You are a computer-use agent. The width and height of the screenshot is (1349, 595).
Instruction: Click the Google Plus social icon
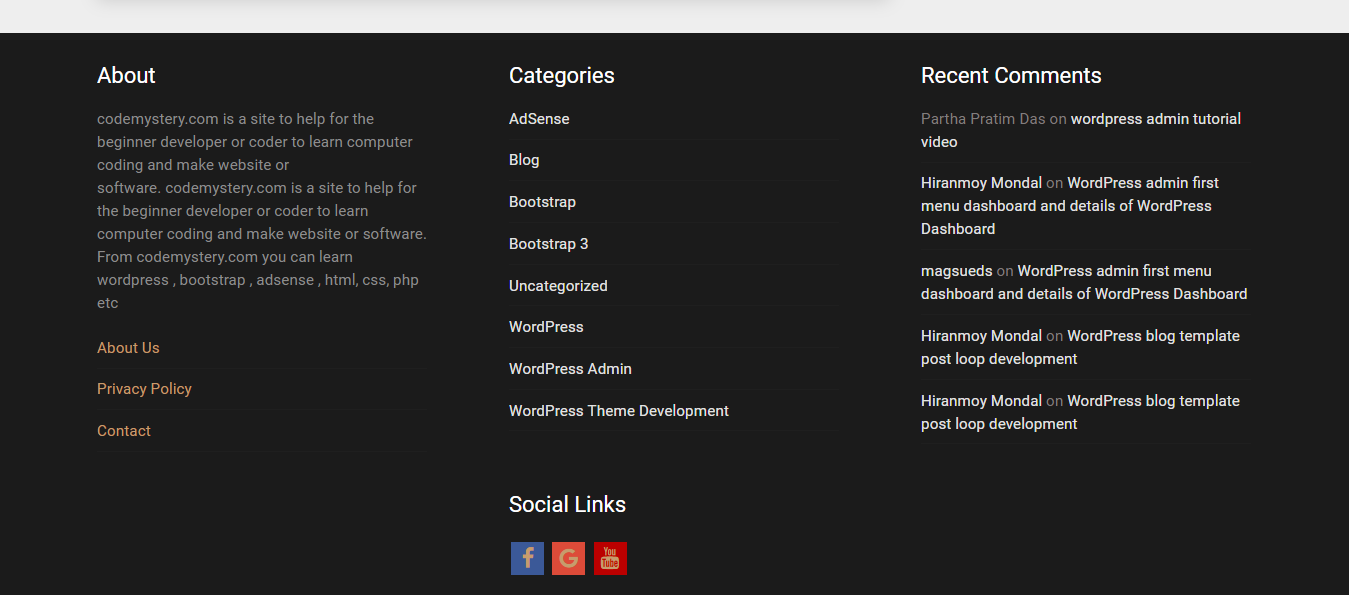[568, 558]
